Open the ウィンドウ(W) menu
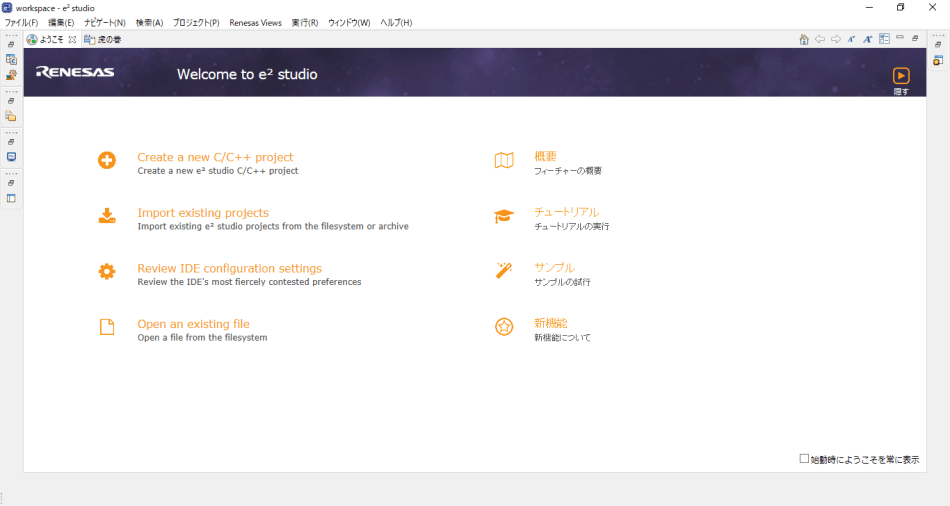950x506 pixels. pyautogui.click(x=349, y=22)
